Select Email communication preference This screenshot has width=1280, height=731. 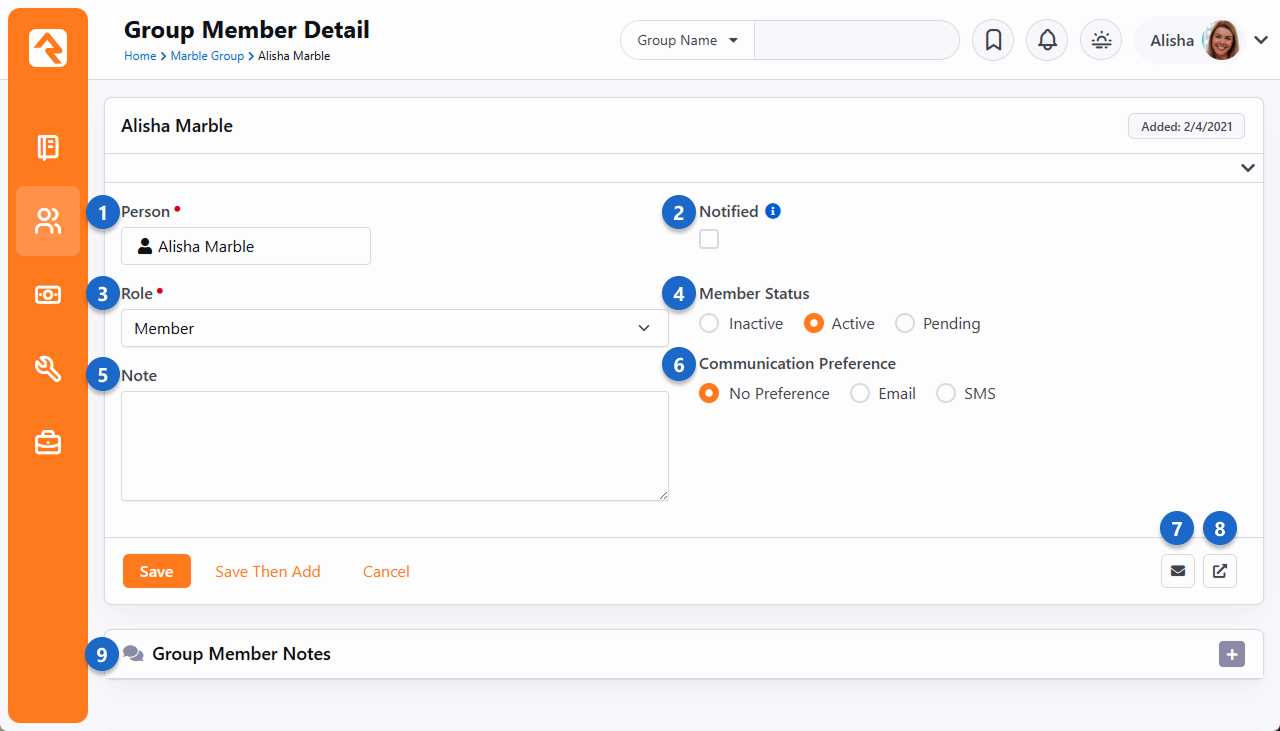(860, 394)
